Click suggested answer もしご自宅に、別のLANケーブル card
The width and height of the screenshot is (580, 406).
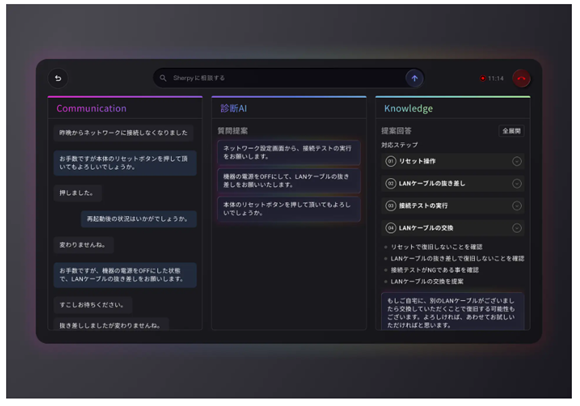[453, 311]
